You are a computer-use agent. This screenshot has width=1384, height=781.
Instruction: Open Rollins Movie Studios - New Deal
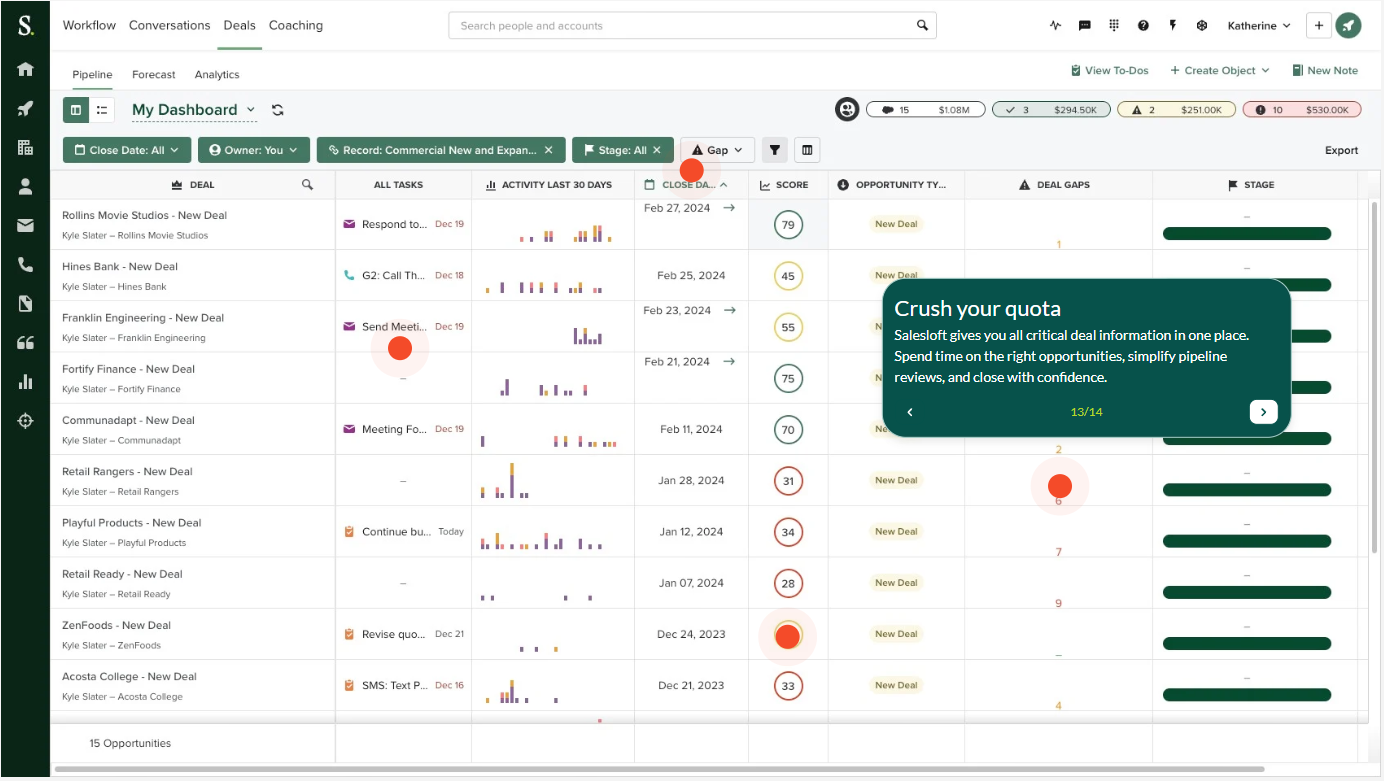[144, 215]
